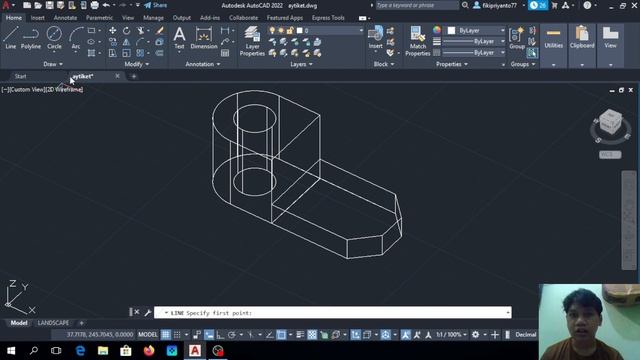Click the Rotate tool icon
640x360 pixels.
click(x=127, y=31)
